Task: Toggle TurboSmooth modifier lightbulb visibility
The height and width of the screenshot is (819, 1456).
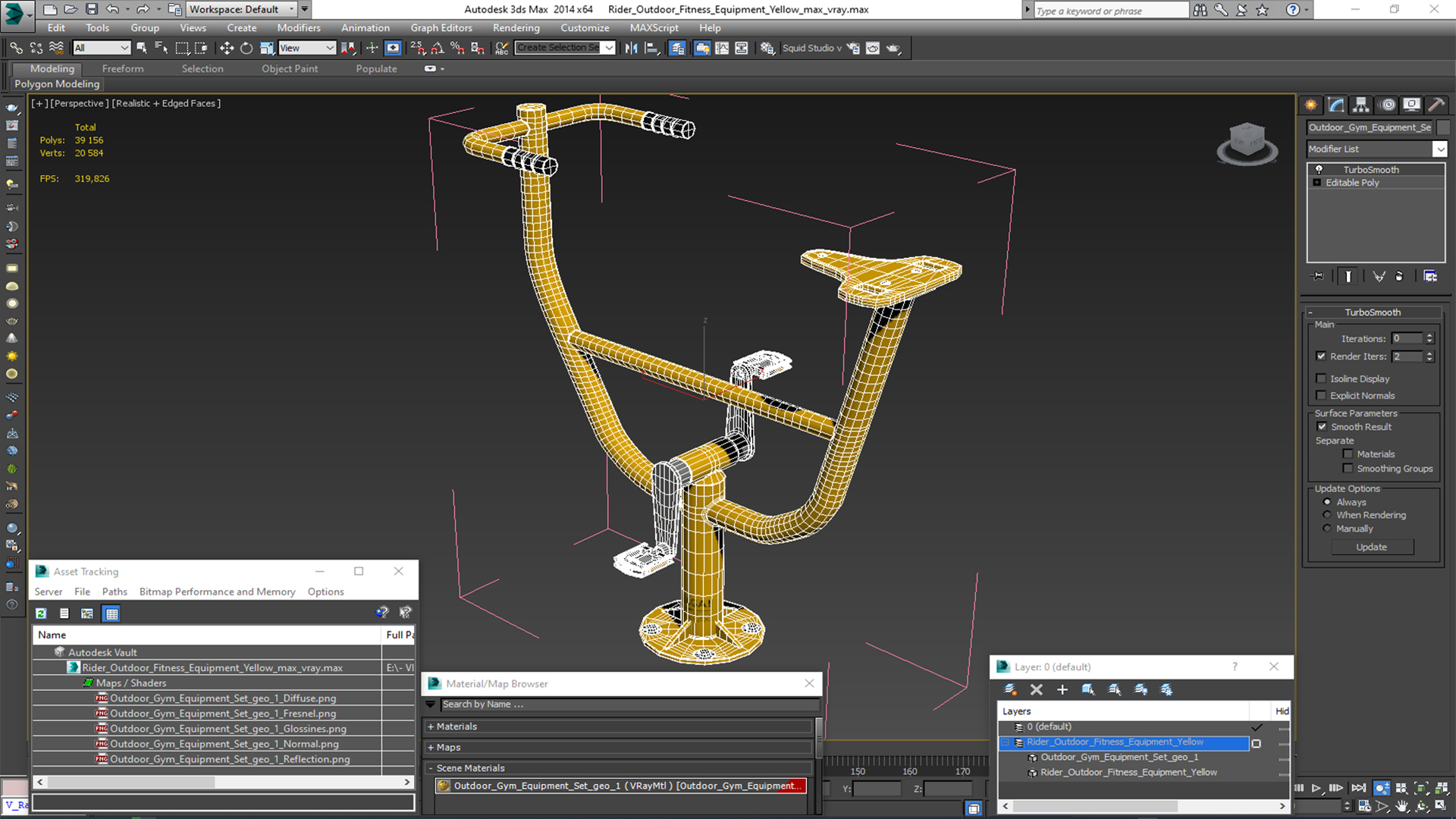Action: (x=1319, y=169)
